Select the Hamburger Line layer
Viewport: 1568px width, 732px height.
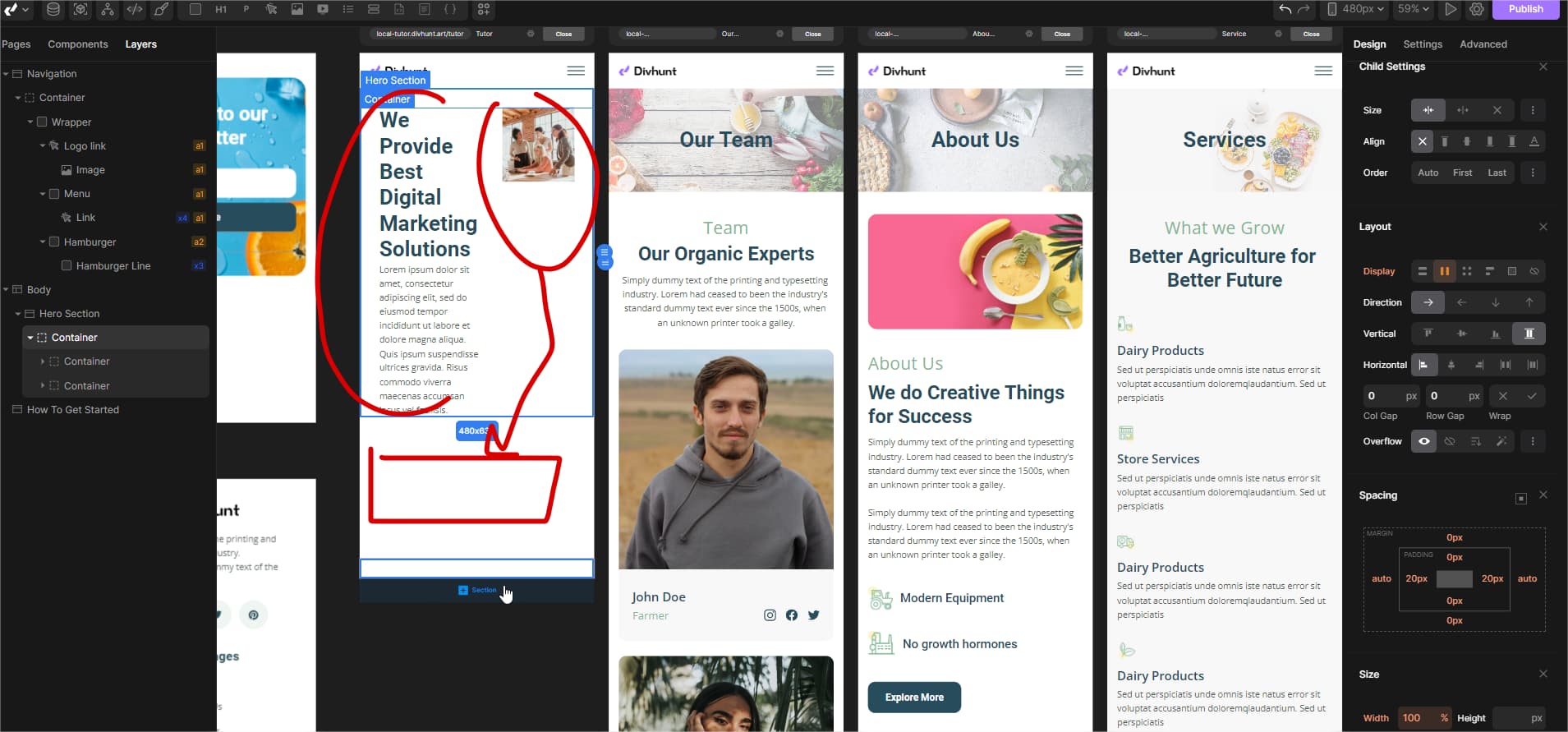coord(113,266)
